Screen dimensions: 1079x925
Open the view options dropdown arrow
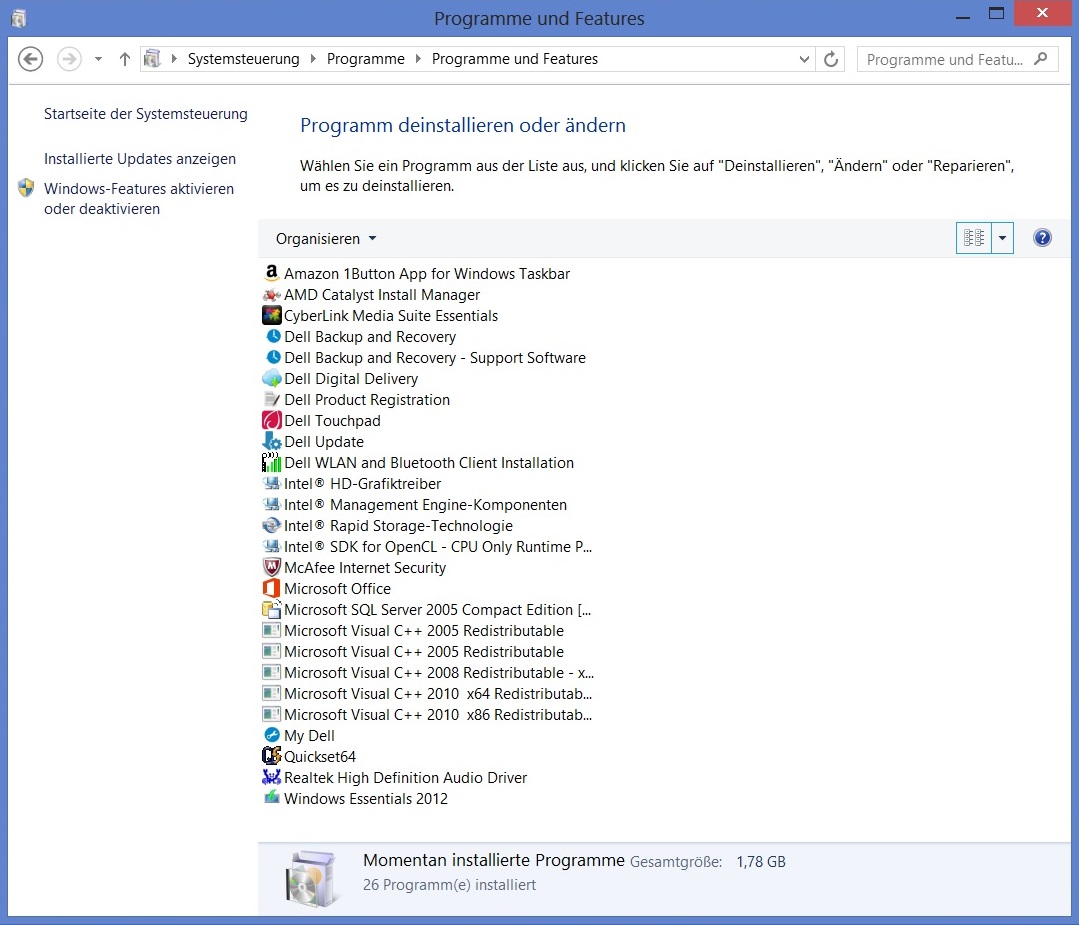click(1003, 238)
